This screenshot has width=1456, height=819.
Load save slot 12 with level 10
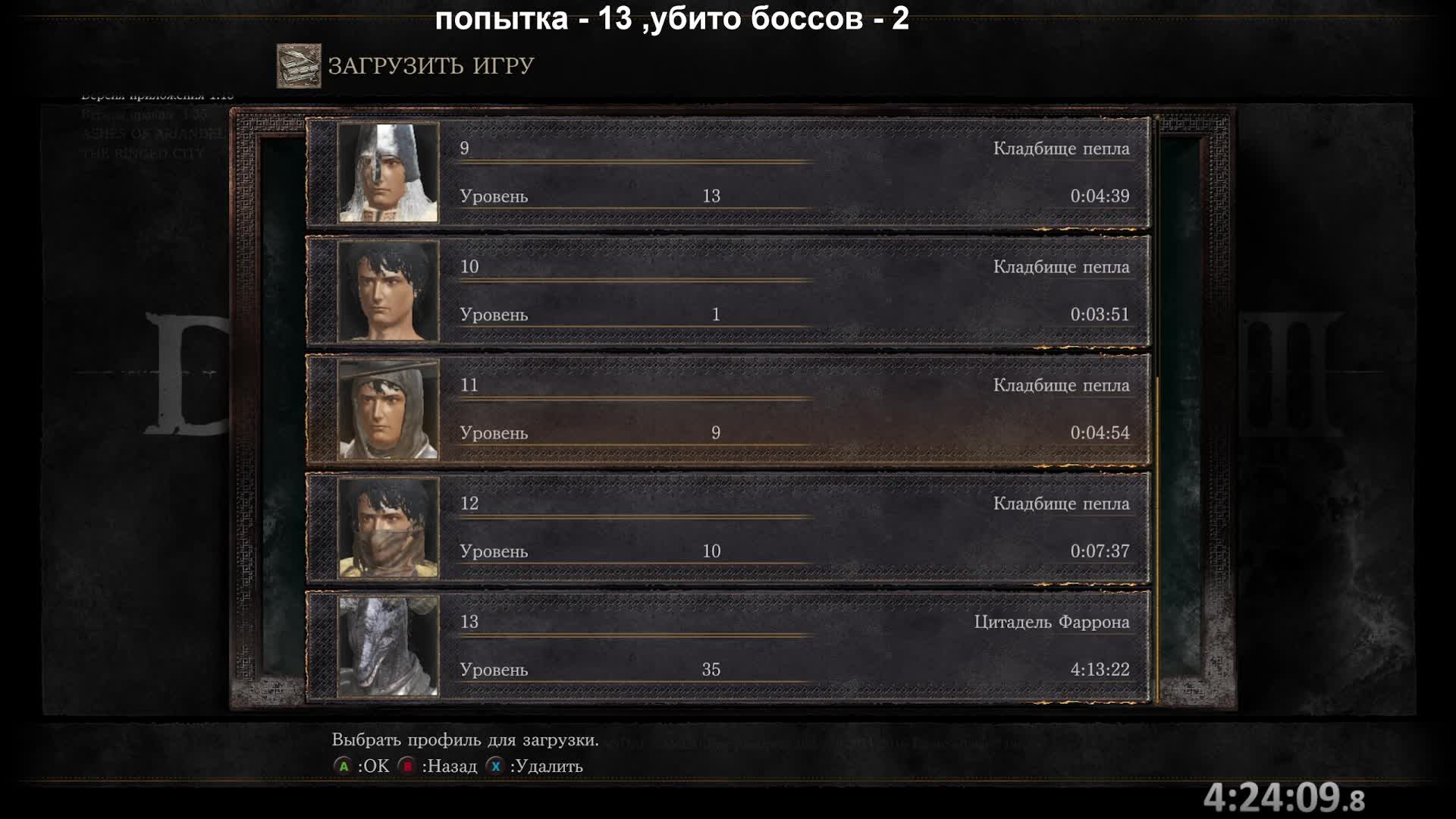pos(728,528)
